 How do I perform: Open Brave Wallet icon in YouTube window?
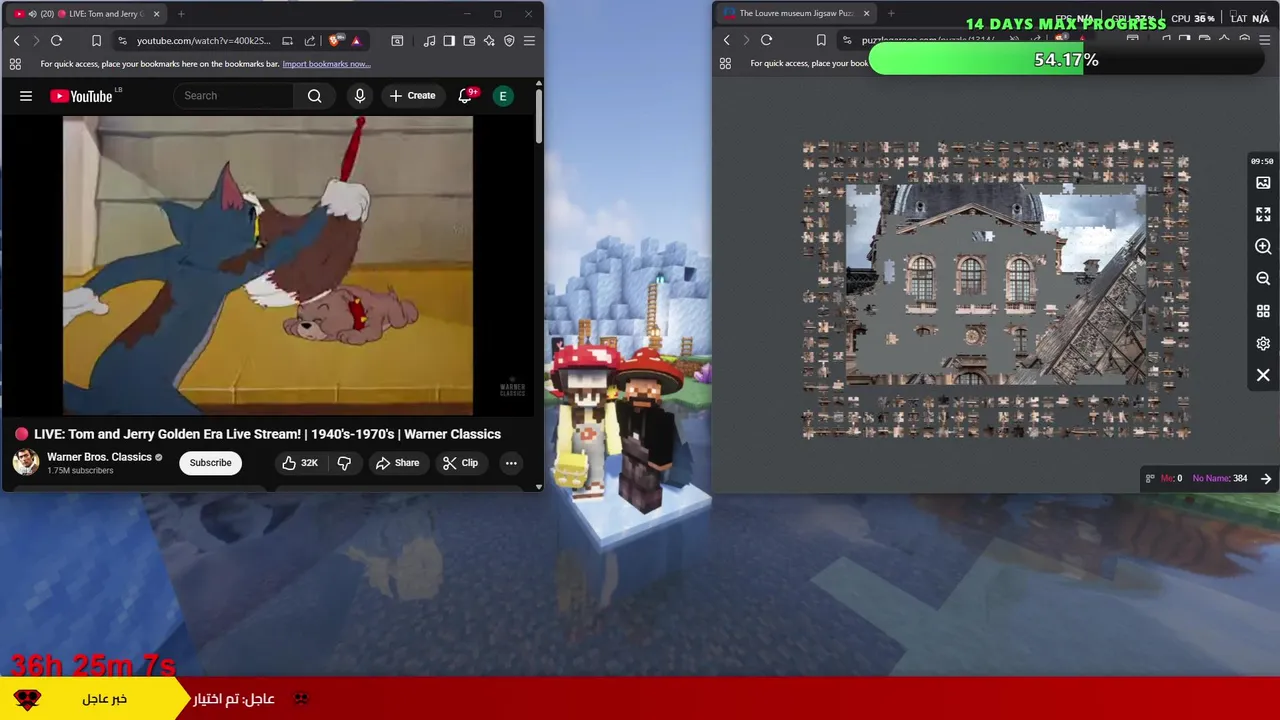(469, 40)
